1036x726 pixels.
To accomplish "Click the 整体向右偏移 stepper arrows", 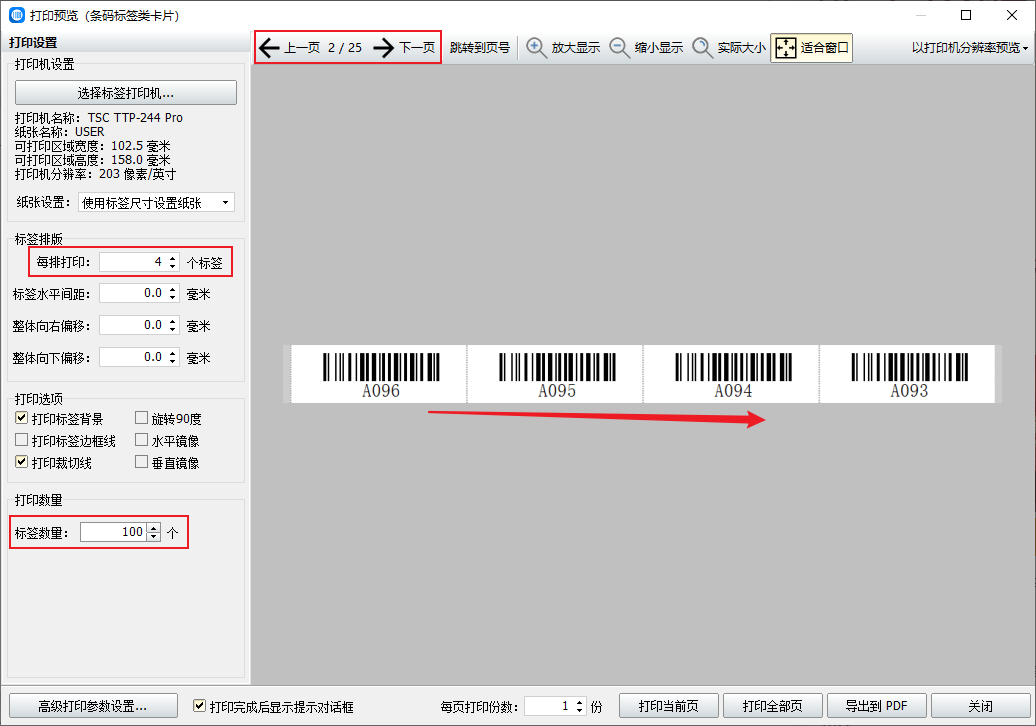I will click(172, 325).
